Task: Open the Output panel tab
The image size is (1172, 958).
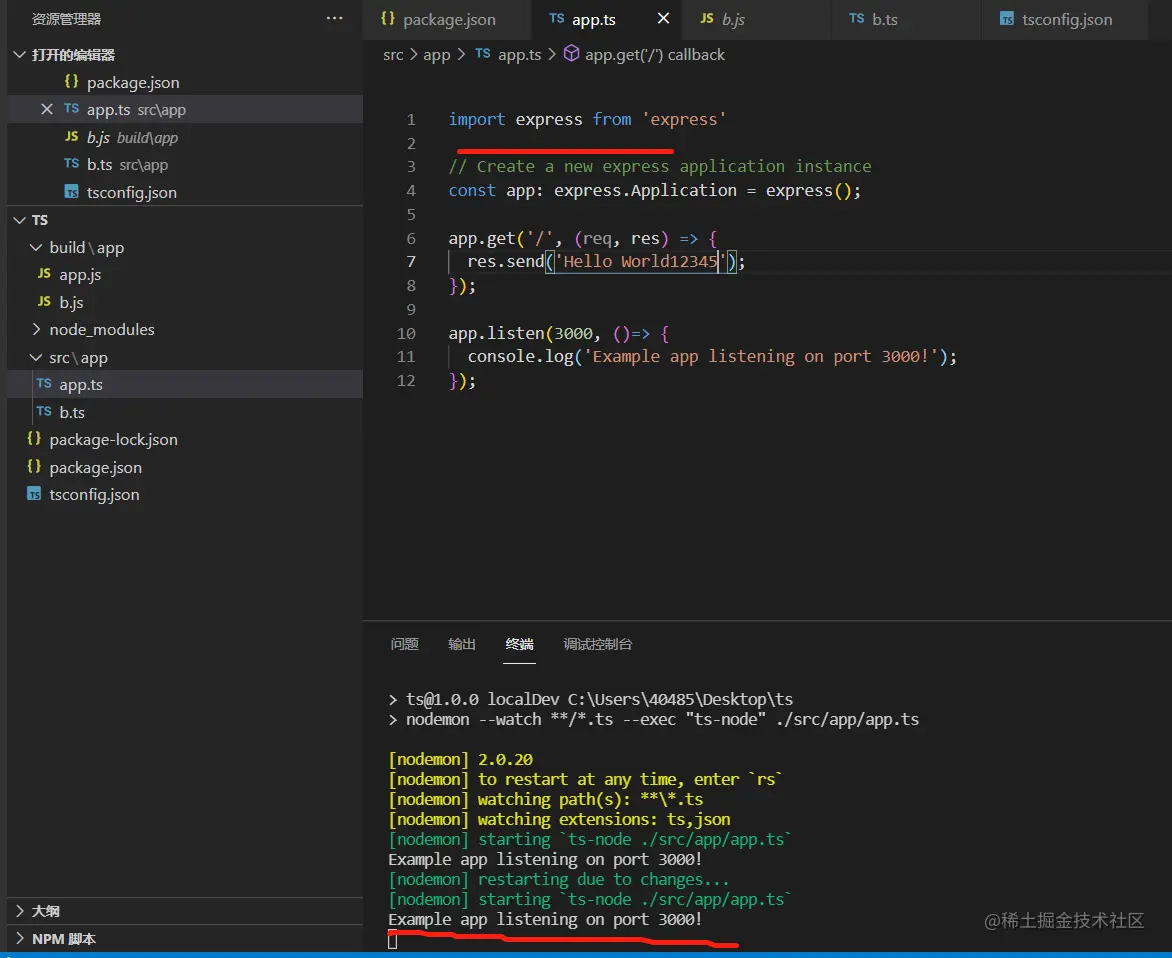Action: [x=462, y=643]
